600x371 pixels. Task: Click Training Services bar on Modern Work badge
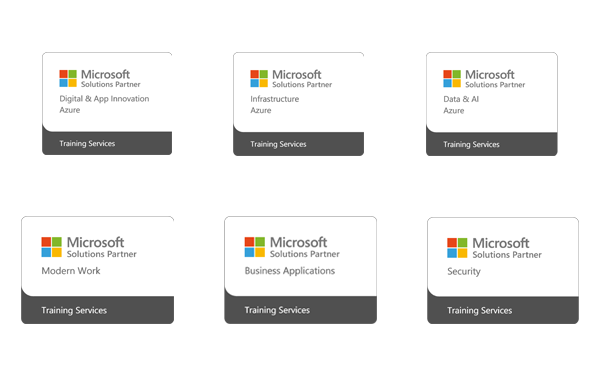(98, 310)
